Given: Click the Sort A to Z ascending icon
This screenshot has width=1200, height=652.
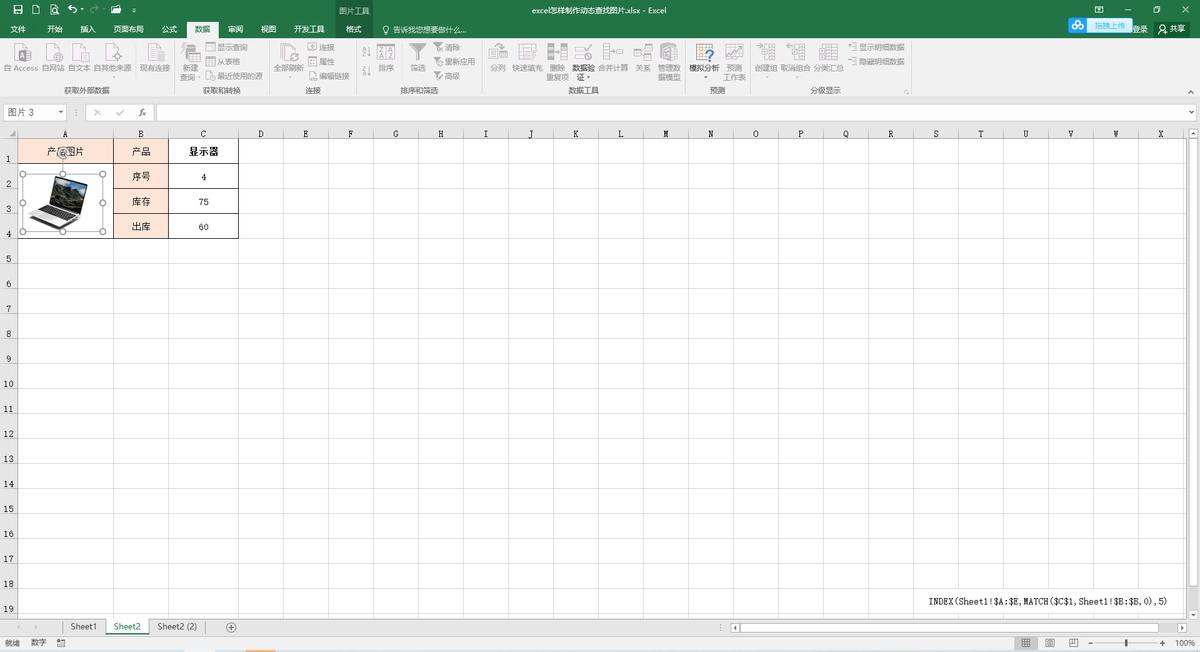Looking at the screenshot, I should [x=366, y=51].
